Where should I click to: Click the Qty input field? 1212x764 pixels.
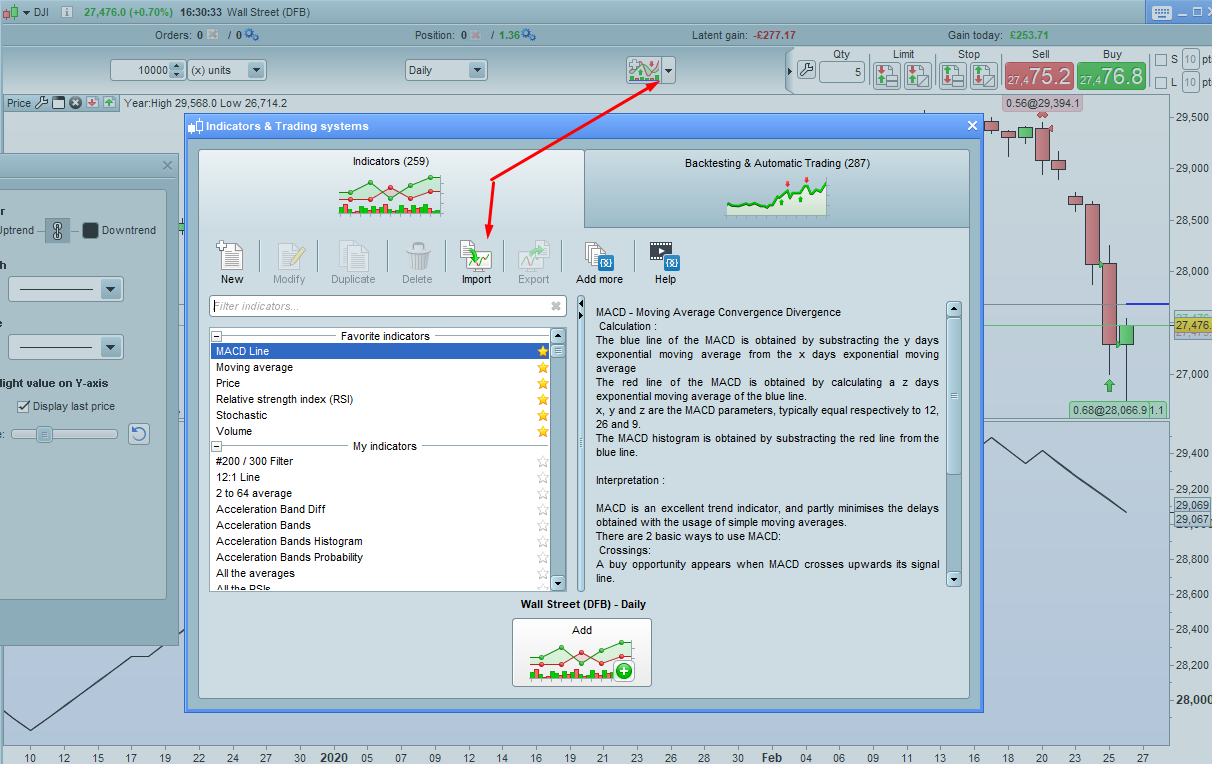[843, 72]
